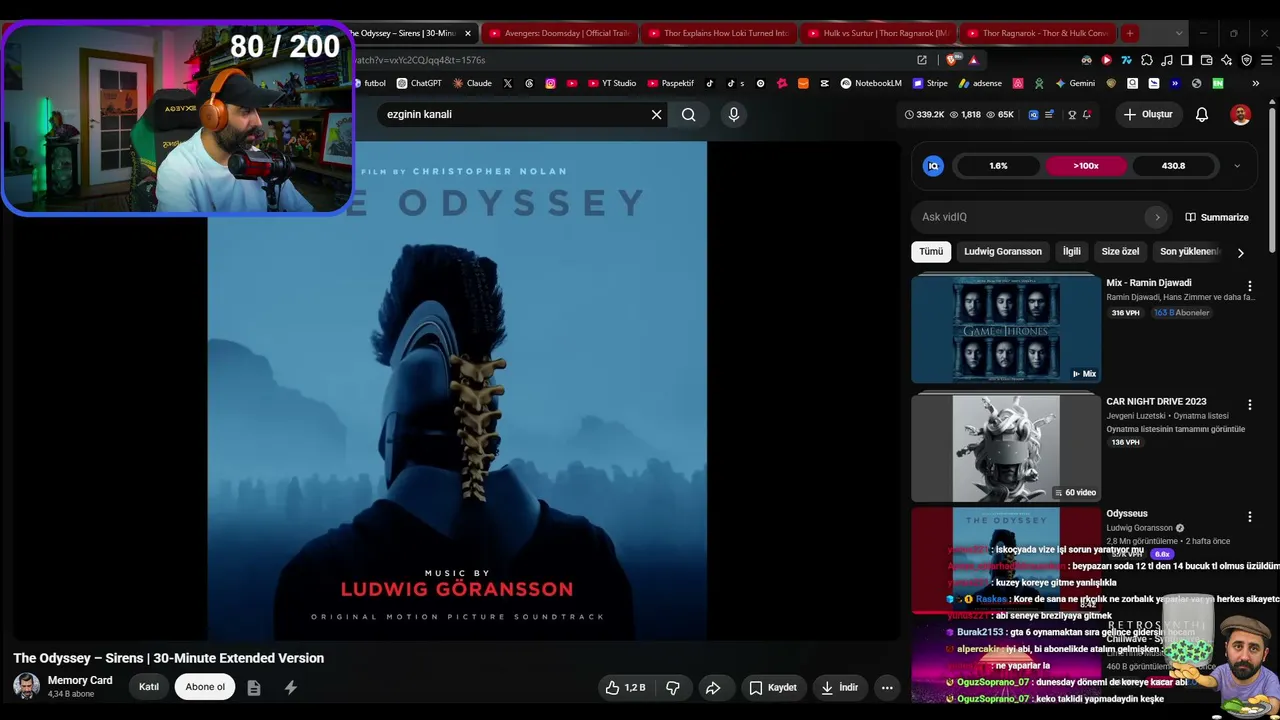
Task: Open the Odysseus video title
Action: click(x=1127, y=514)
